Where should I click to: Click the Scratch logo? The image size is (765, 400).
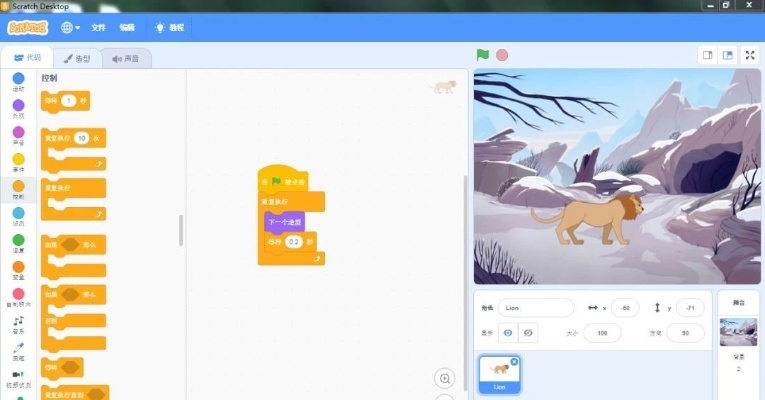coord(27,27)
